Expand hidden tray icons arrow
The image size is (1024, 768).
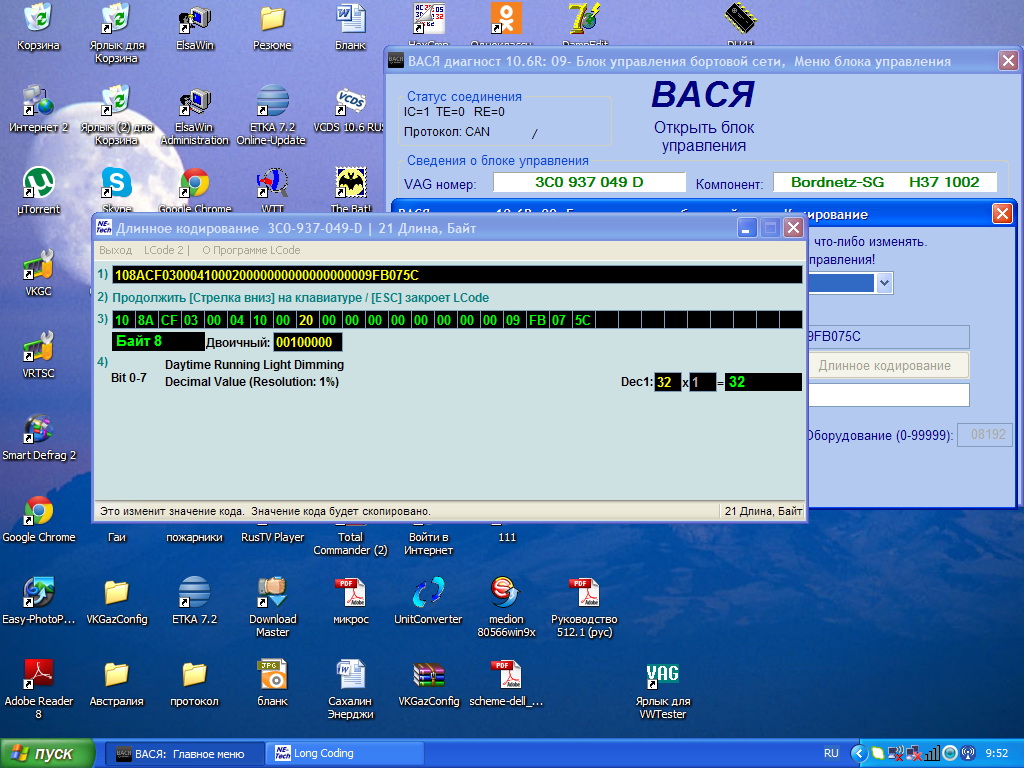click(859, 754)
